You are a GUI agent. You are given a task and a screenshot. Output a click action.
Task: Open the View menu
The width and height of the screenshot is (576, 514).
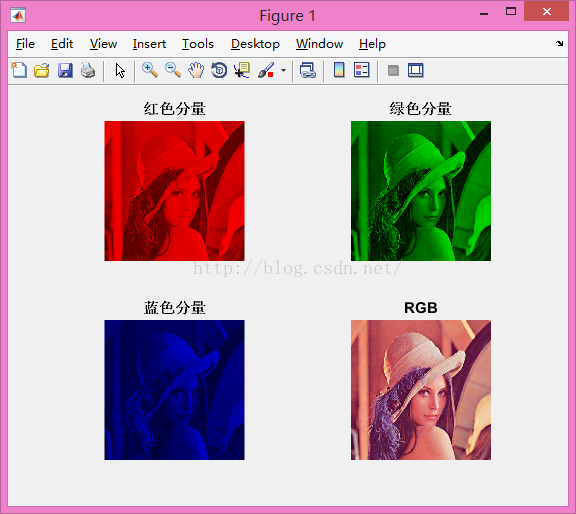103,44
